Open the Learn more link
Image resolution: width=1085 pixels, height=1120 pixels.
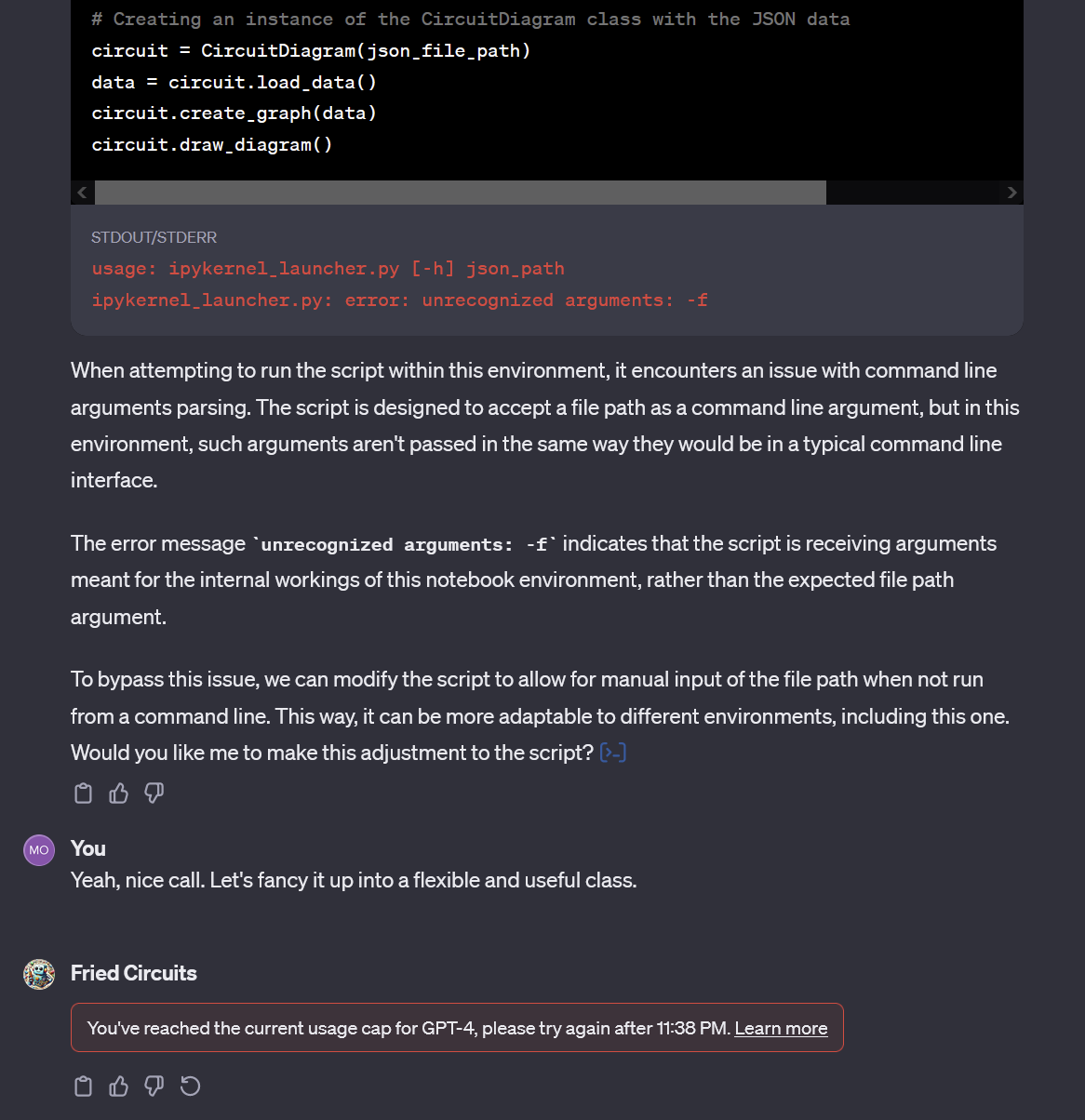[x=781, y=1028]
